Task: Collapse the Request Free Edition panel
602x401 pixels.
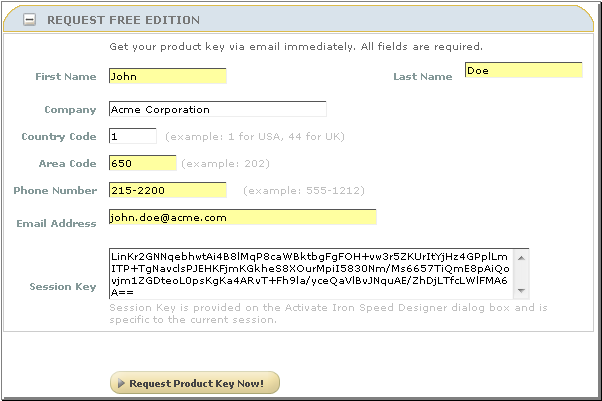Action: 31,20
